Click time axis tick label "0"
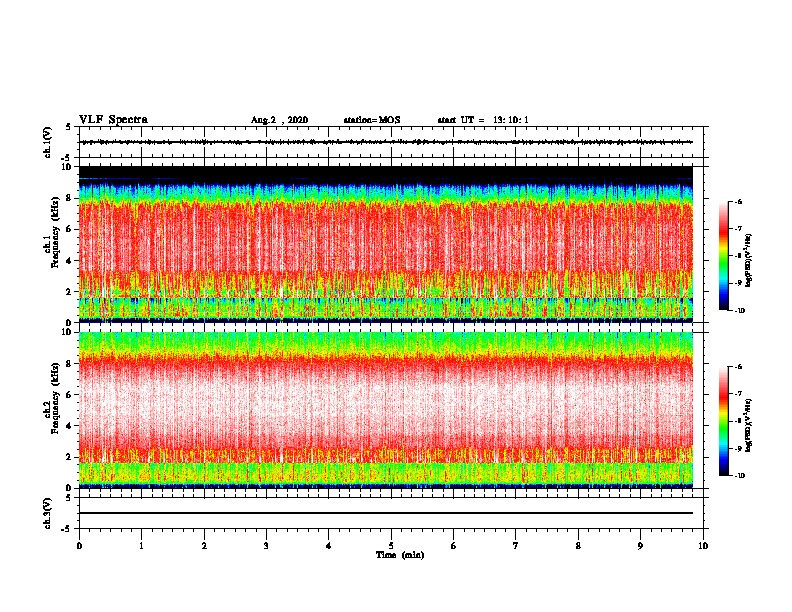792x612 pixels. point(79,546)
